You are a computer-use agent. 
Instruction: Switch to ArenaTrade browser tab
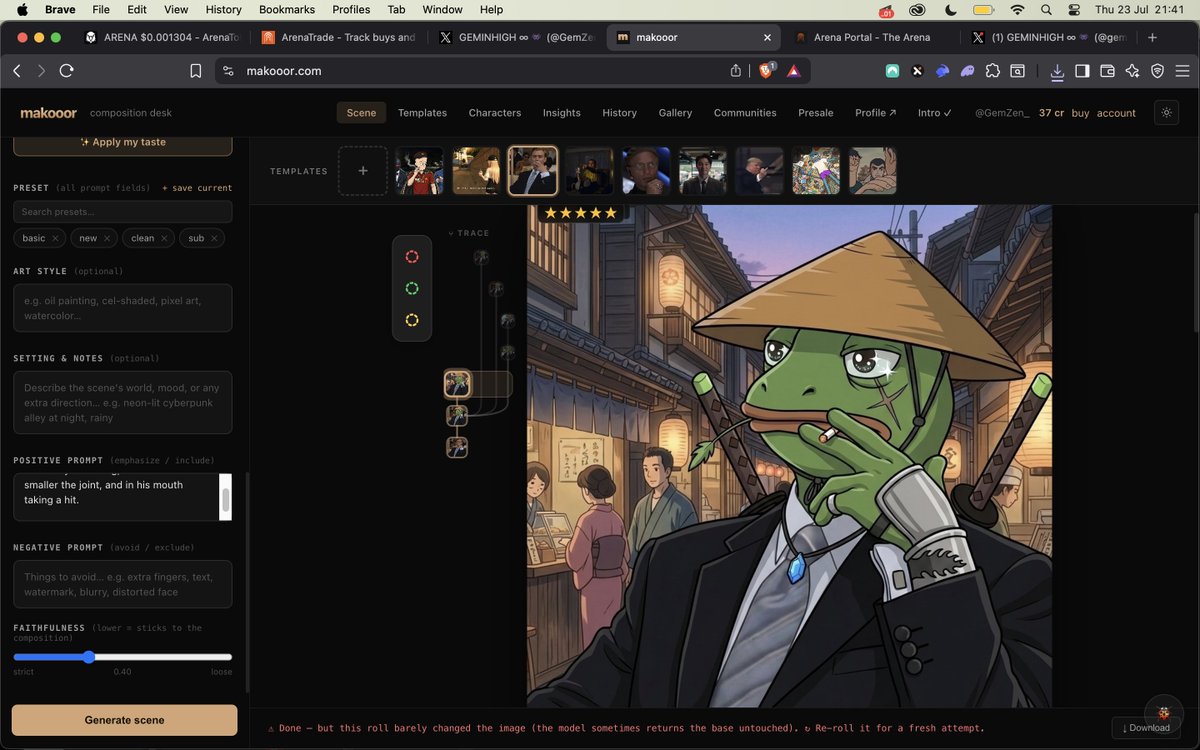pyautogui.click(x=338, y=37)
